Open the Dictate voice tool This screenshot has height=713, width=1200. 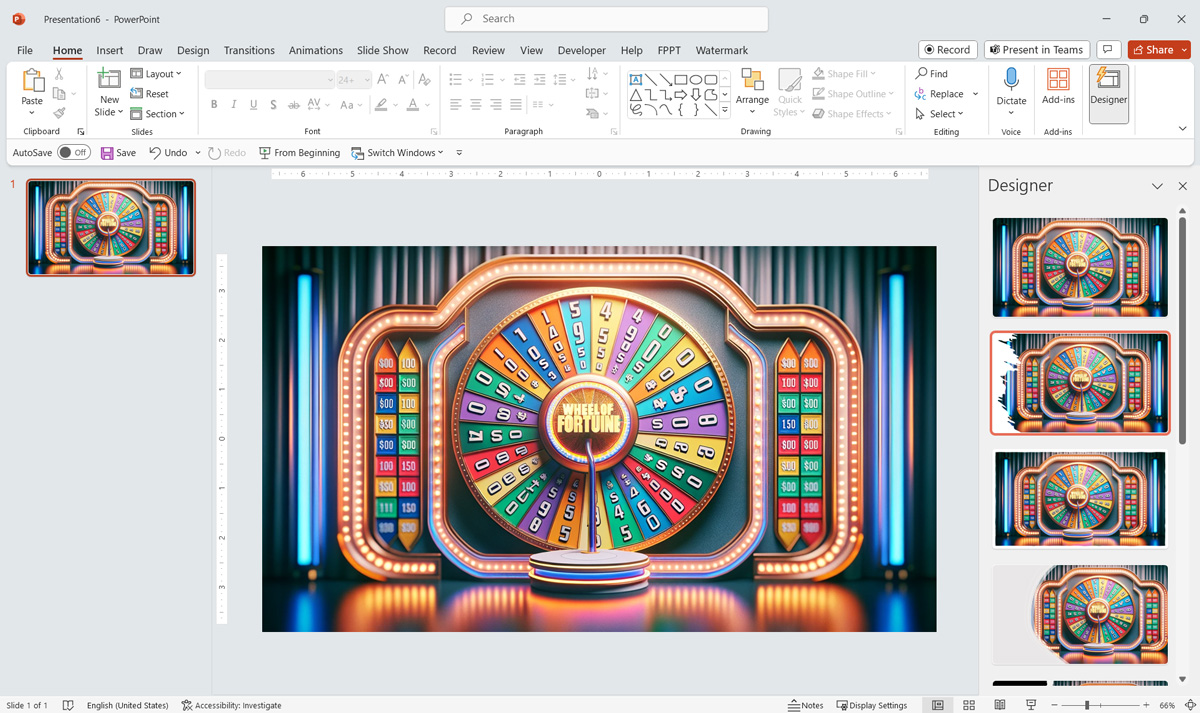pos(1011,90)
